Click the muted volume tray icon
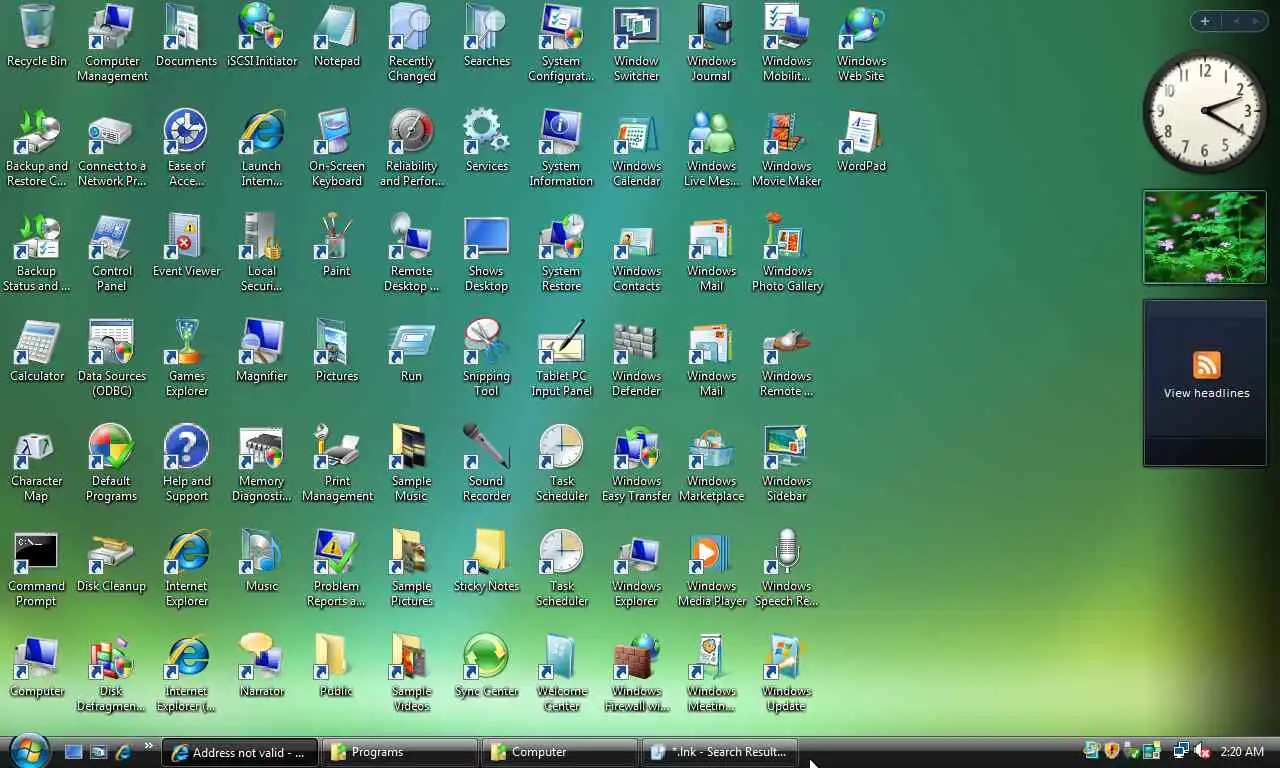The image size is (1280, 768). (x=1202, y=751)
